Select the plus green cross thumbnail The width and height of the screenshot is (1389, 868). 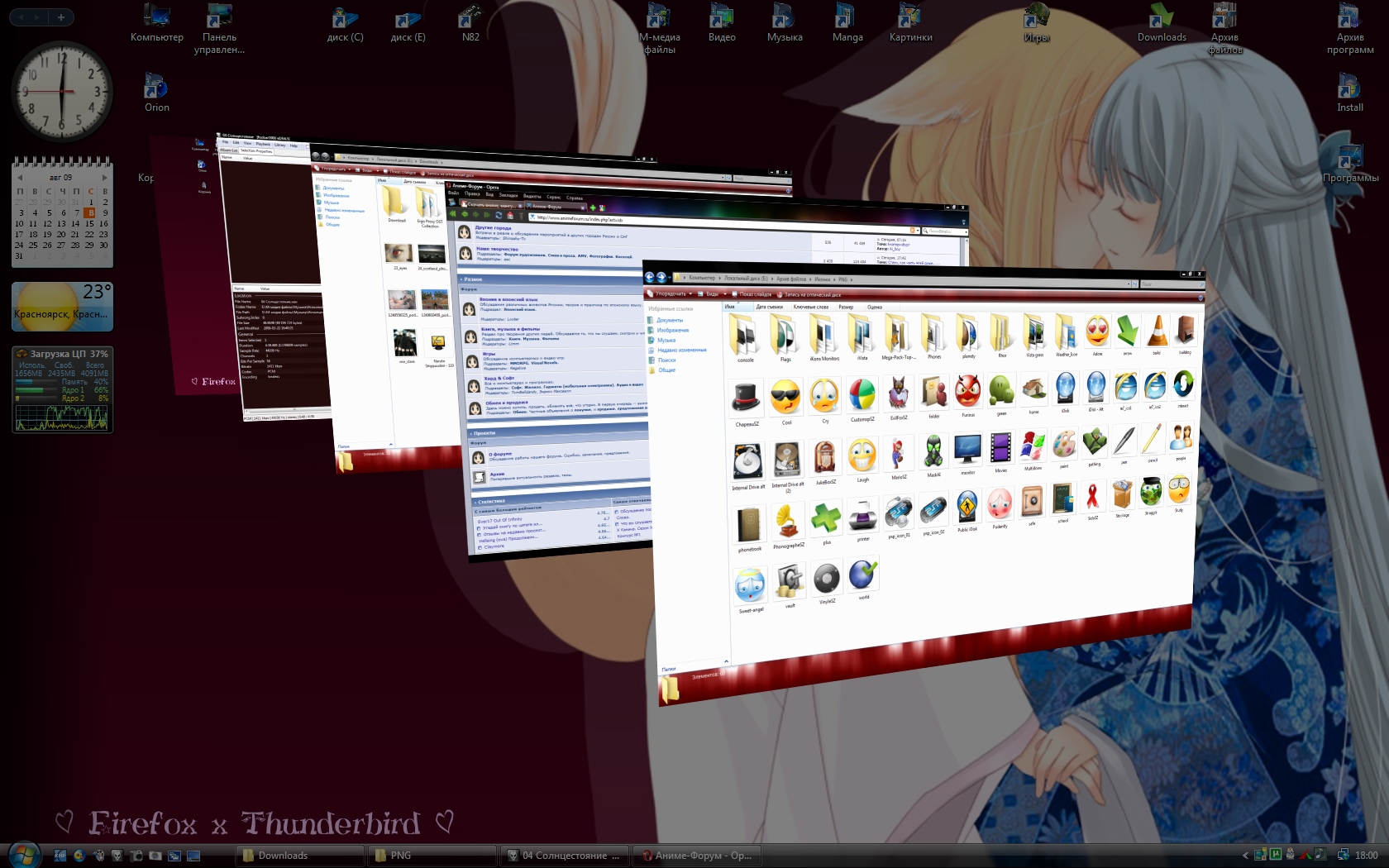826,522
